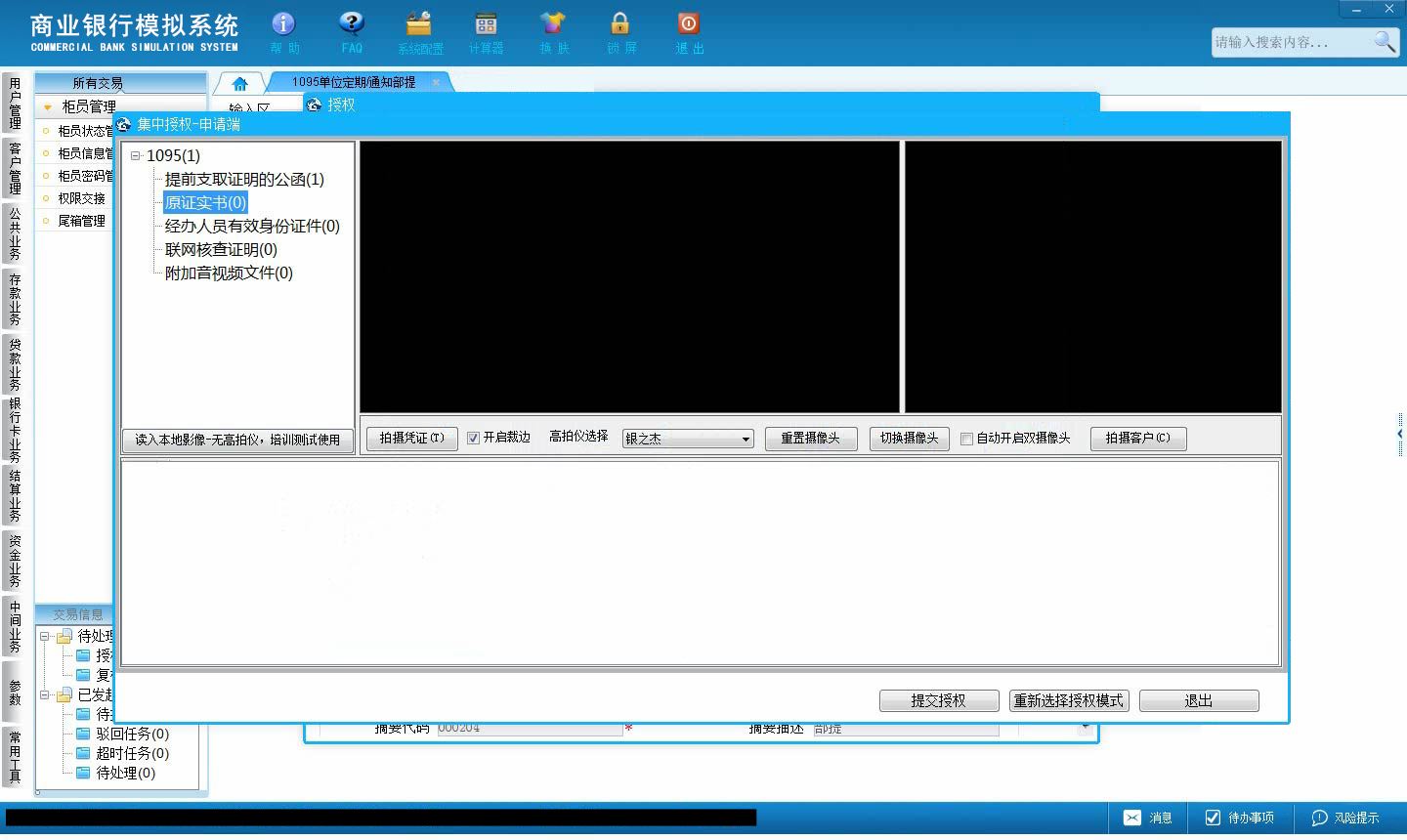Switch to 1095单位定期/通知部提 tab

pos(354,82)
